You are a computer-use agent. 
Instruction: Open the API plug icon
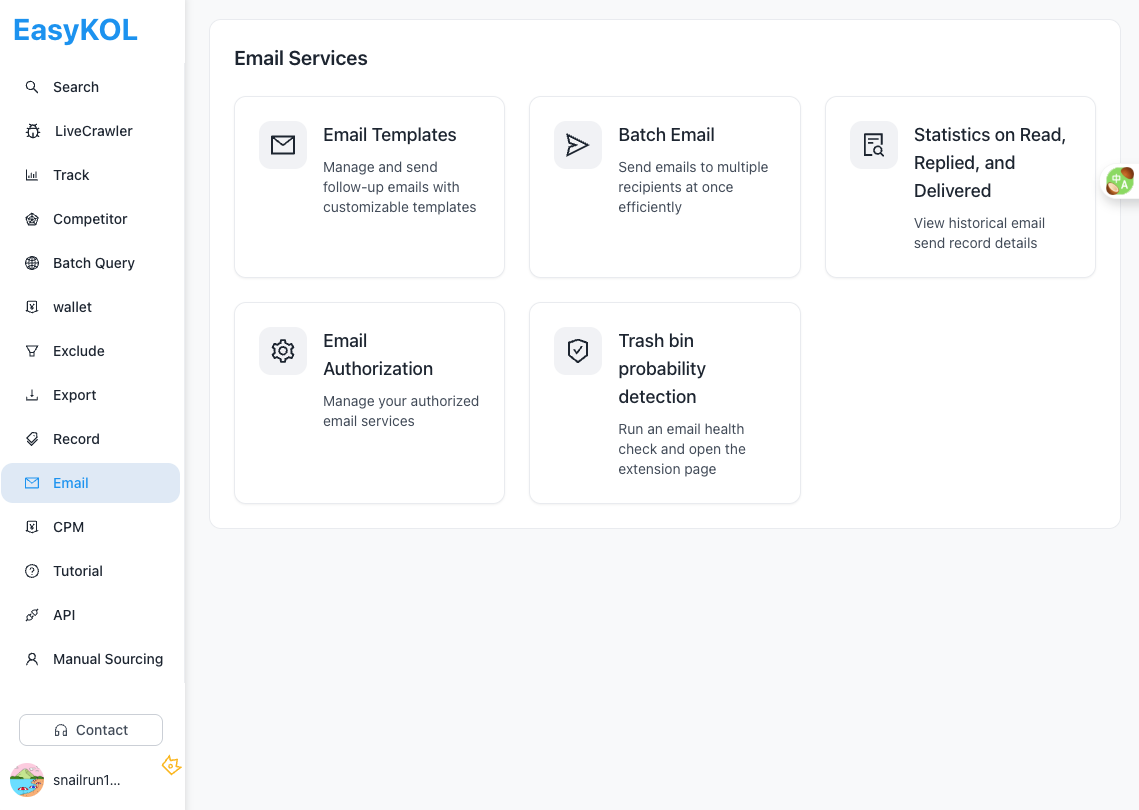click(31, 615)
